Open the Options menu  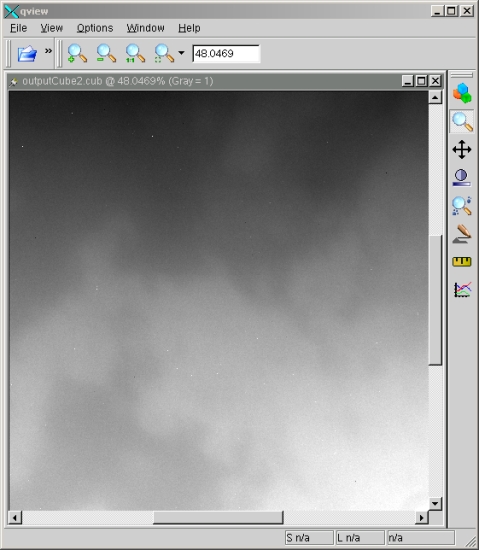click(95, 28)
